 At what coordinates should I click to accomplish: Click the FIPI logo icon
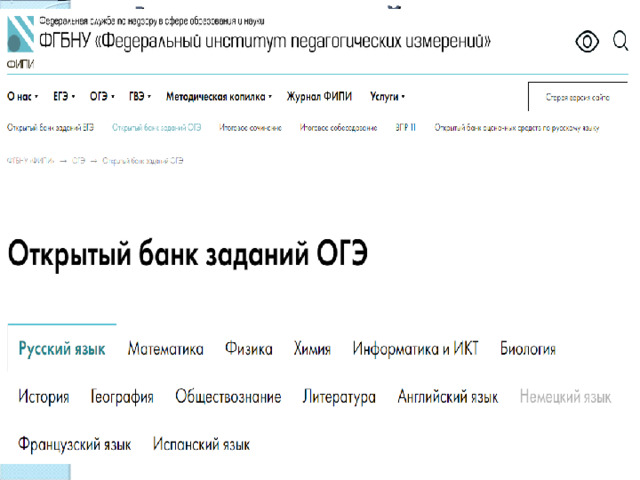[20, 34]
